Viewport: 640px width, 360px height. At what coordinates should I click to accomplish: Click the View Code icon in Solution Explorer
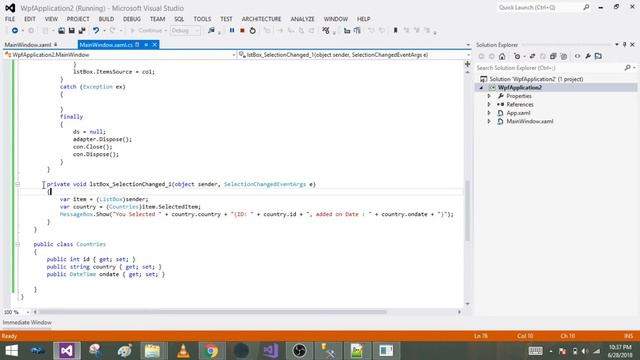click(x=577, y=56)
